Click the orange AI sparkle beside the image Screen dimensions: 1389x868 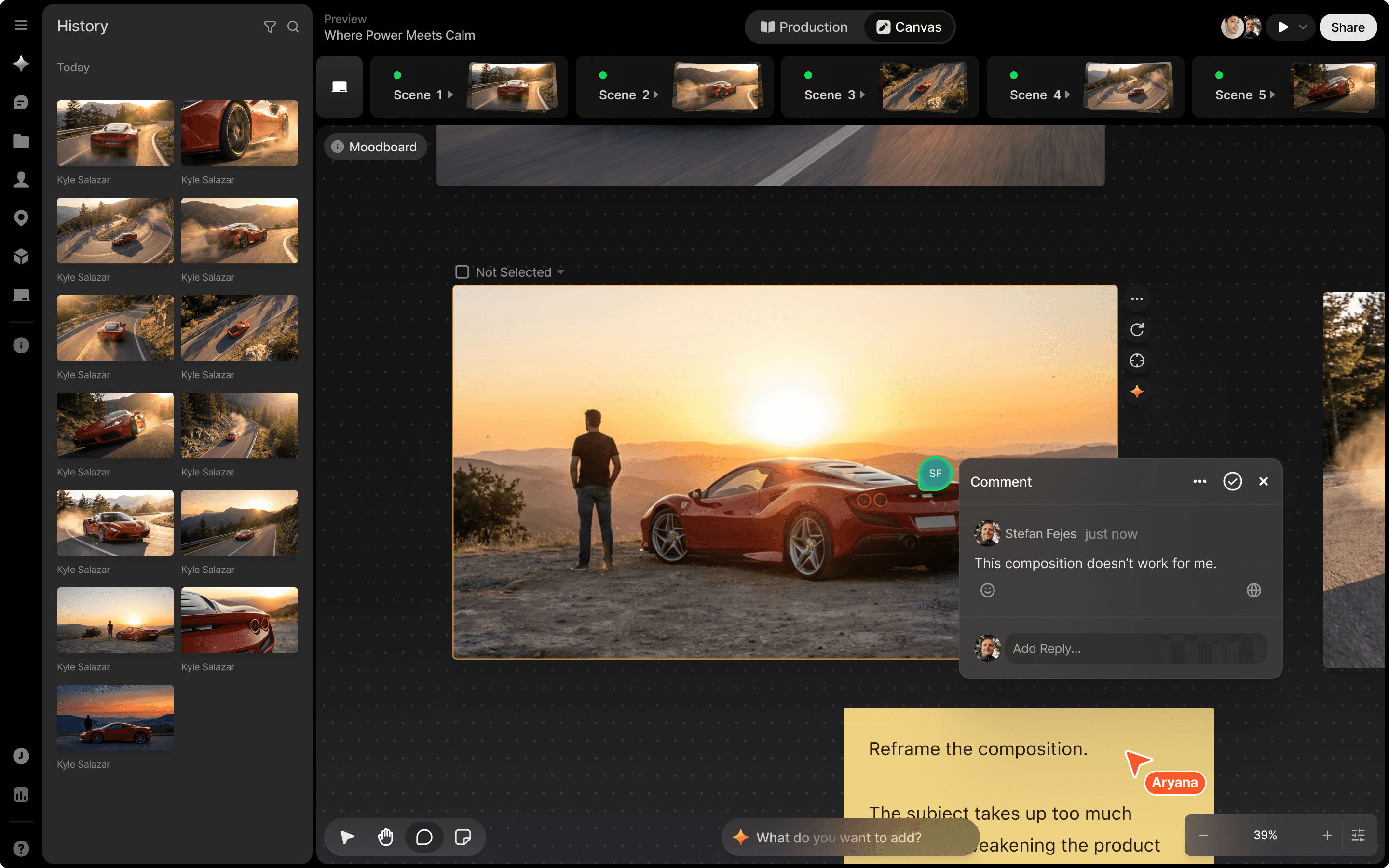[x=1136, y=392]
